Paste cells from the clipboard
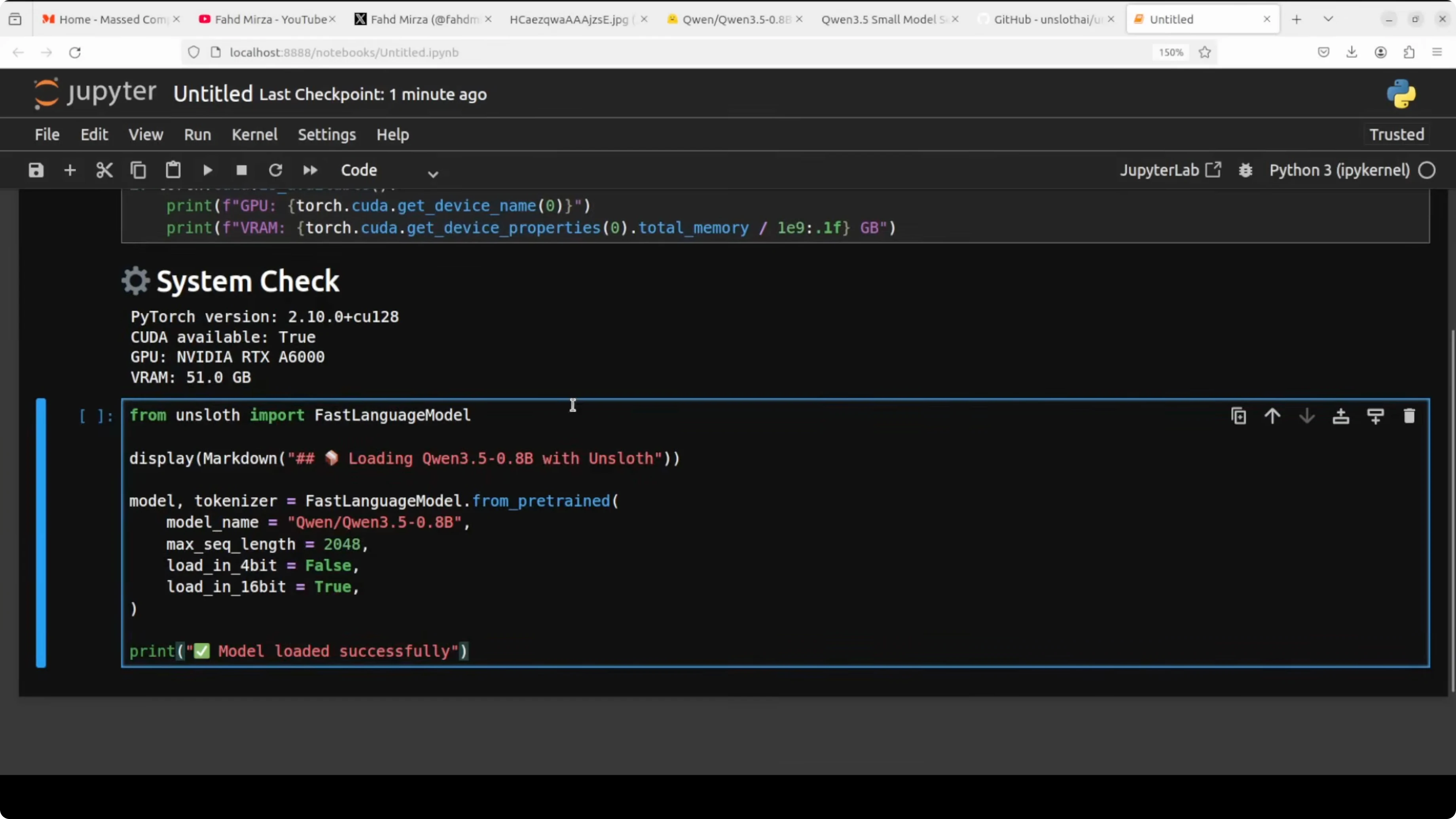The height and width of the screenshot is (819, 1456). click(x=173, y=170)
